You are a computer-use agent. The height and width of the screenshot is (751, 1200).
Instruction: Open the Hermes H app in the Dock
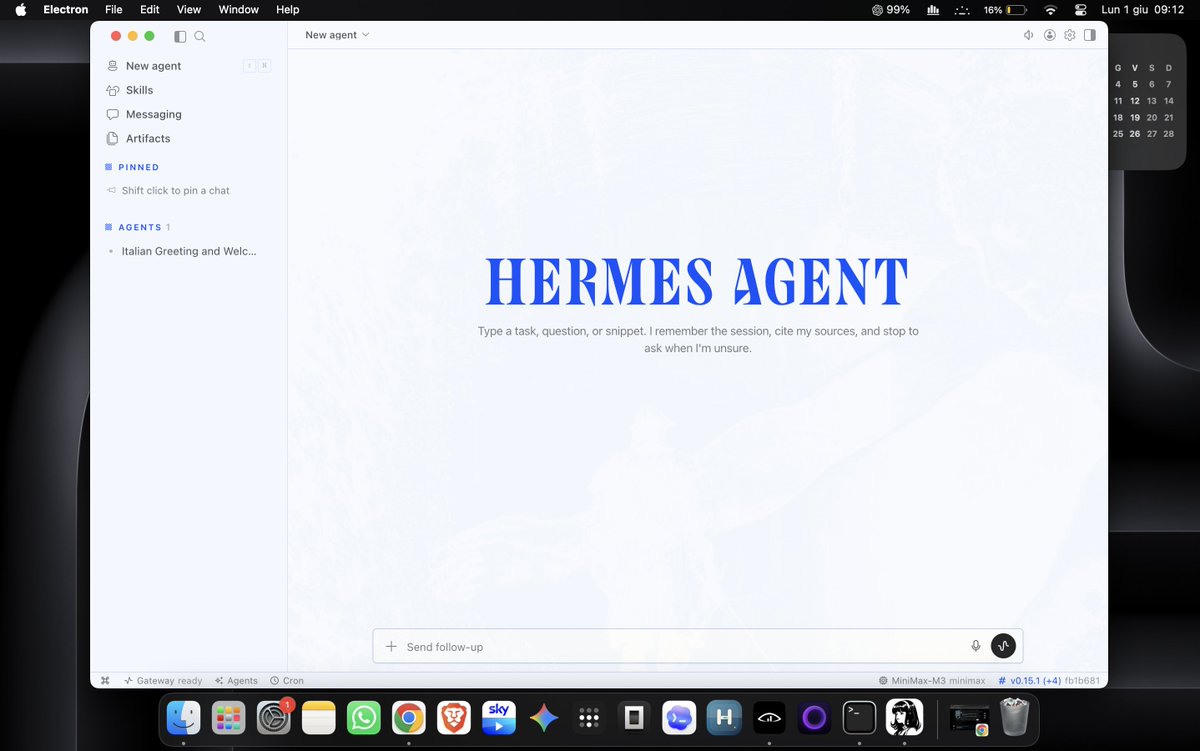click(724, 717)
